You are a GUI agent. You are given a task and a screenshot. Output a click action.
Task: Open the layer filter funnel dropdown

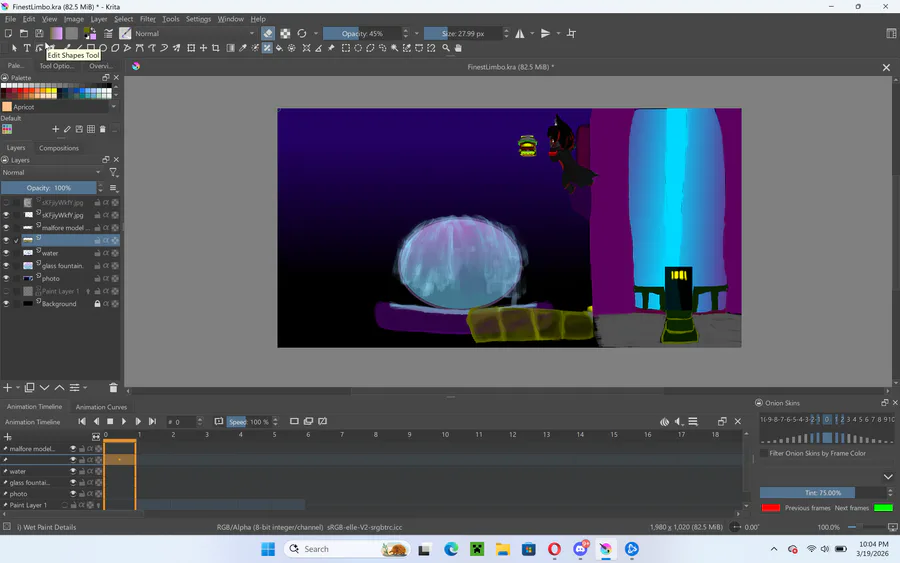(x=113, y=172)
